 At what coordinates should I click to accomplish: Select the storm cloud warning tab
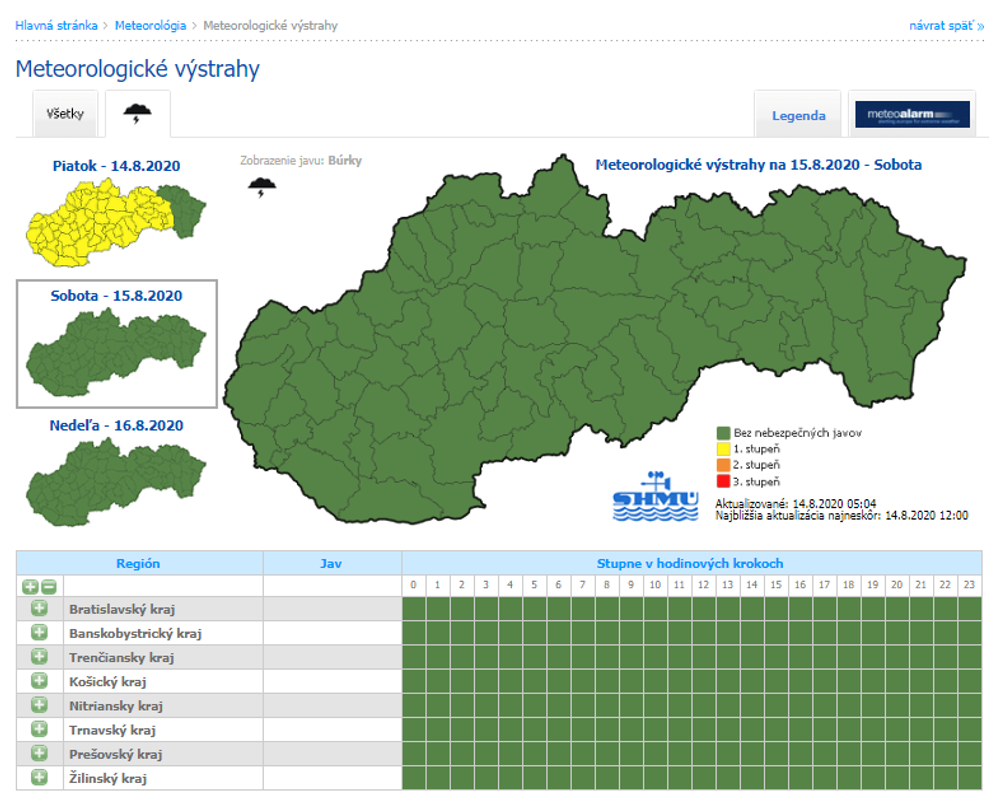point(137,114)
